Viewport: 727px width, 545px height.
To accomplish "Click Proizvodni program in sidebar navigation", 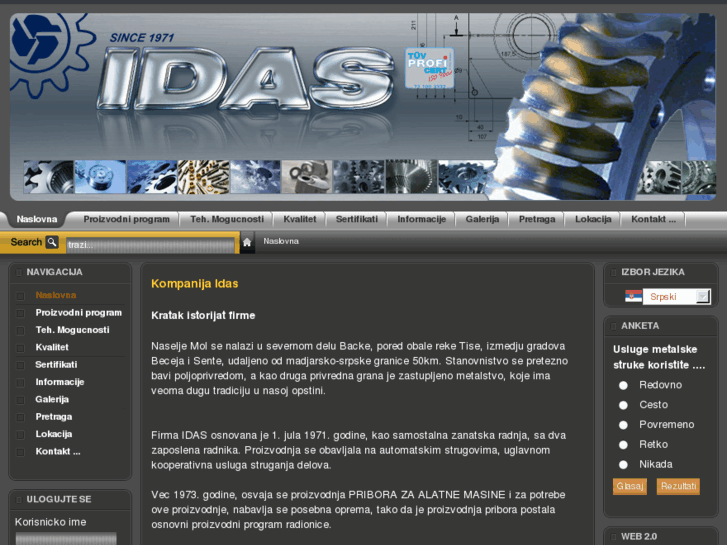I will coord(79,313).
